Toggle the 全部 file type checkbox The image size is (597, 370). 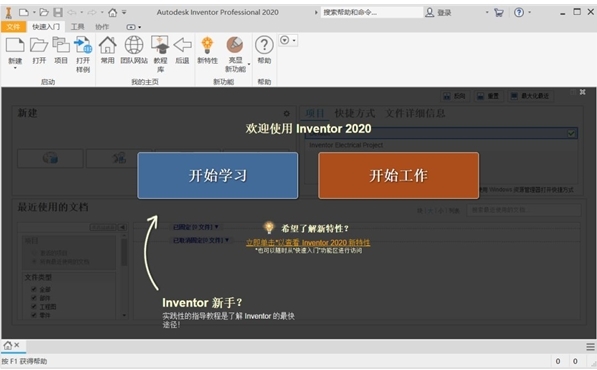(x=34, y=289)
